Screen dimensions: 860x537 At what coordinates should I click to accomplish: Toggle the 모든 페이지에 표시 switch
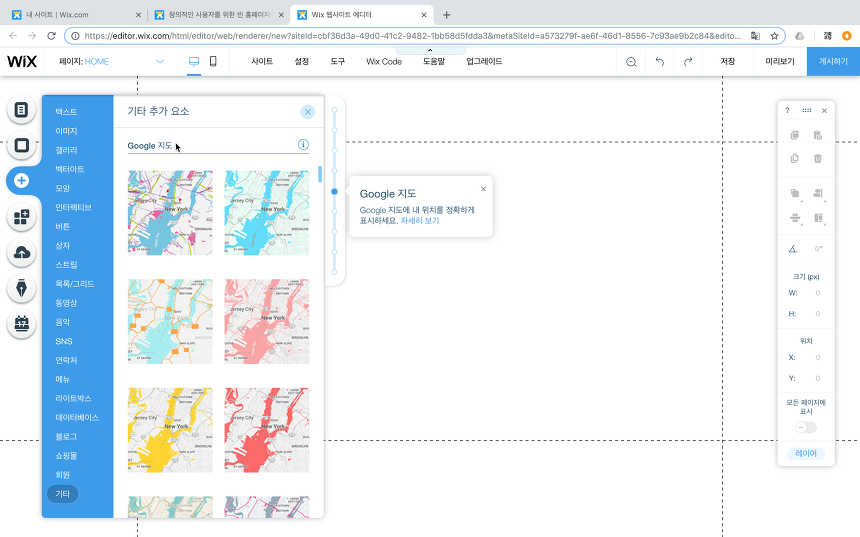point(806,427)
